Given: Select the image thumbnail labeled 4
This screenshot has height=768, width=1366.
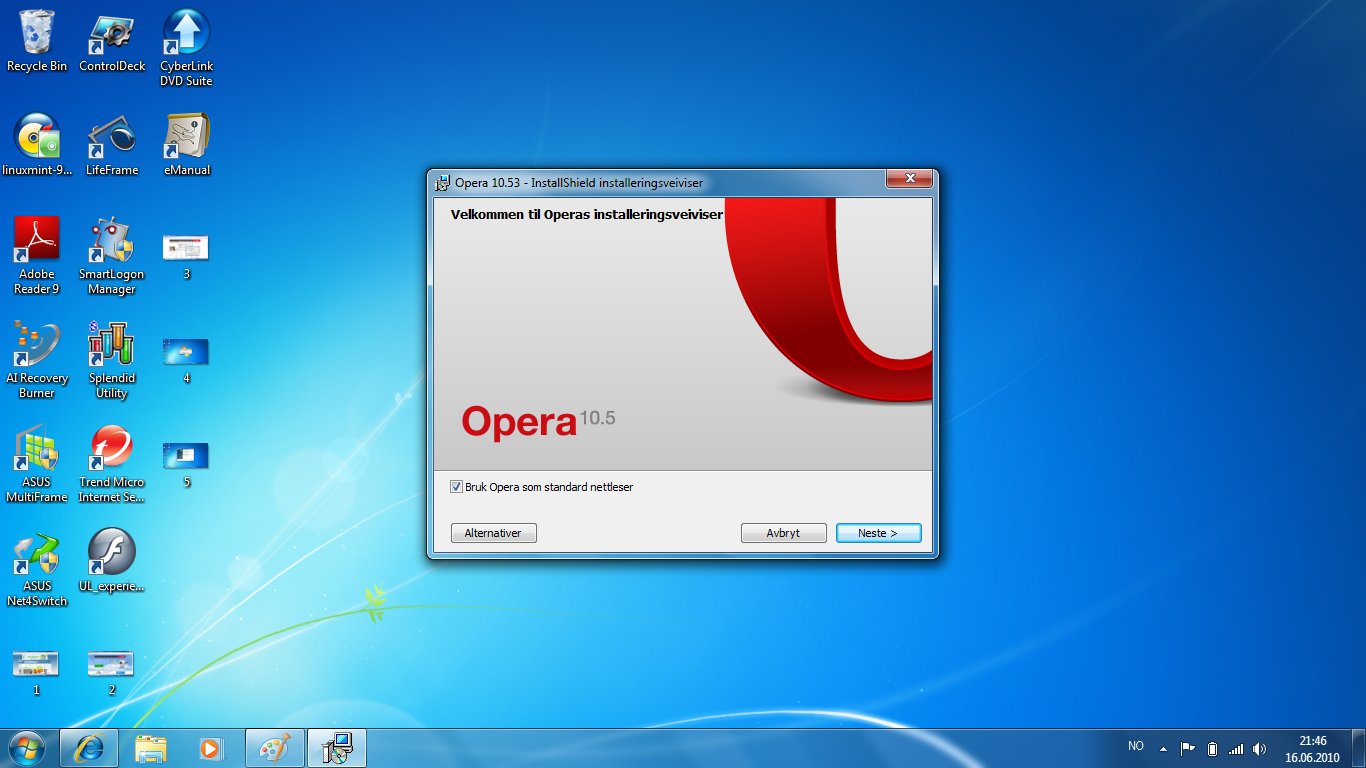Looking at the screenshot, I should 186,360.
